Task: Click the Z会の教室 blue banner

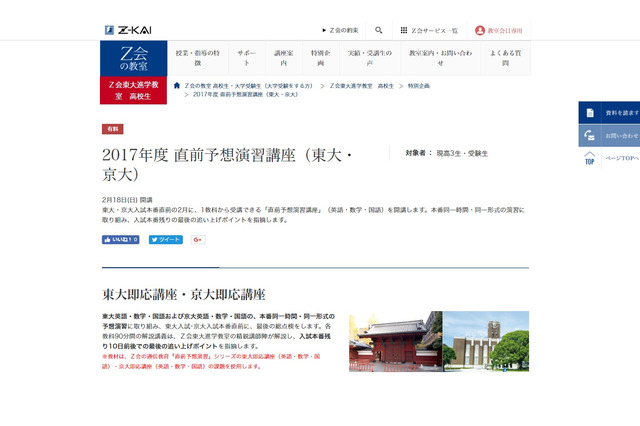Action: click(133, 58)
